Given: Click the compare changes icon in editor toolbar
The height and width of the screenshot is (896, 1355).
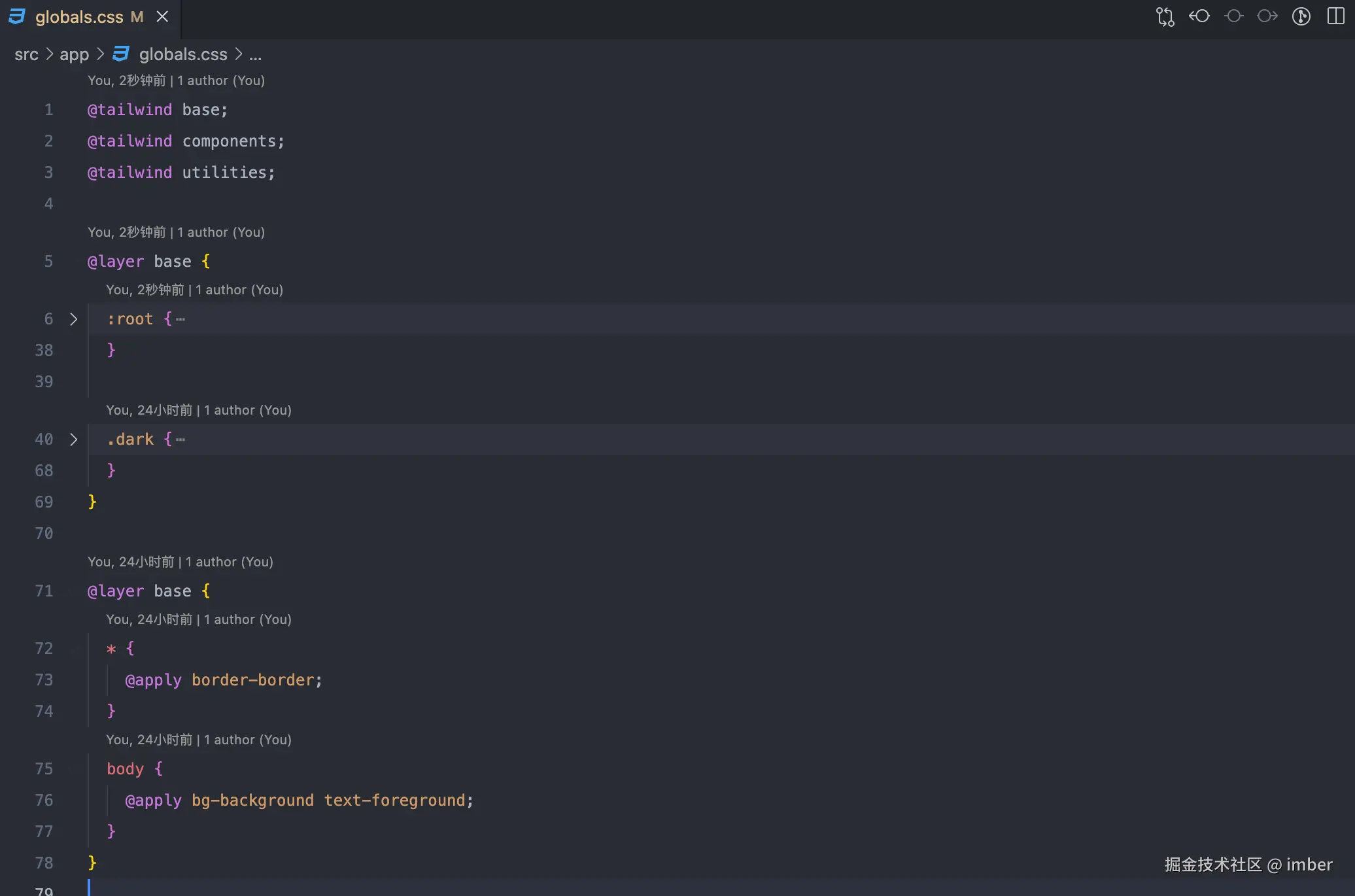Looking at the screenshot, I should pyautogui.click(x=1165, y=16).
